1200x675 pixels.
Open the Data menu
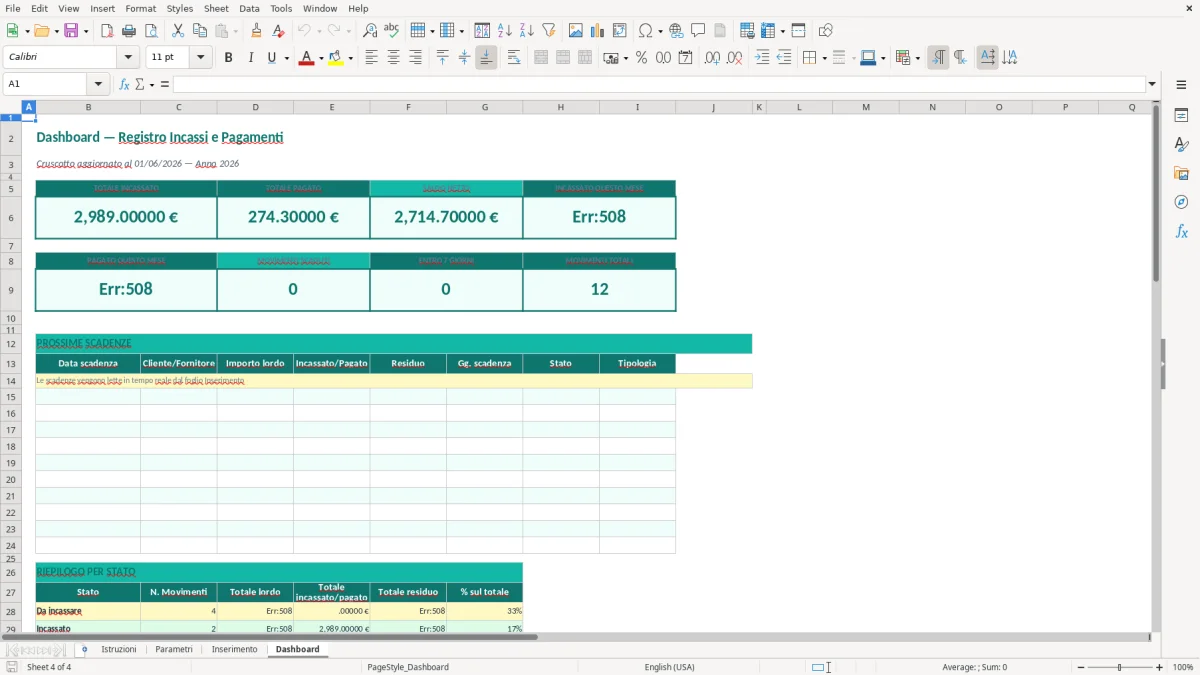point(249,8)
